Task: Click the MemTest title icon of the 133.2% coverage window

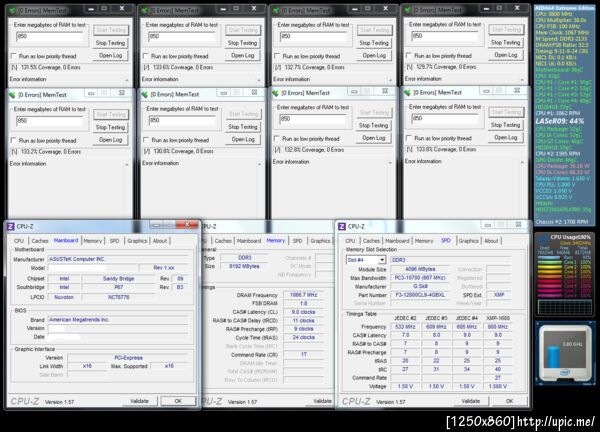Action: pyautogui.click(x=13, y=95)
